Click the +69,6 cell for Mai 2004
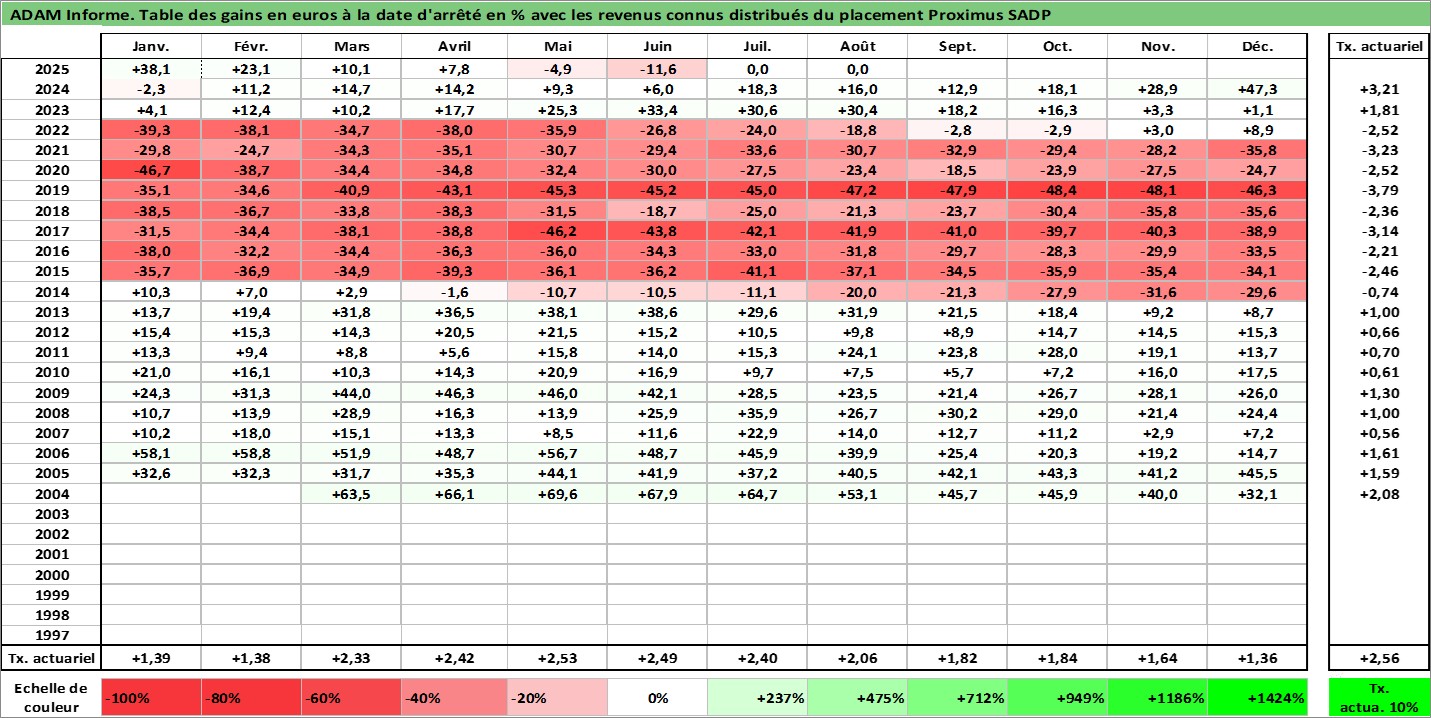This screenshot has width=1431, height=718. click(557, 494)
